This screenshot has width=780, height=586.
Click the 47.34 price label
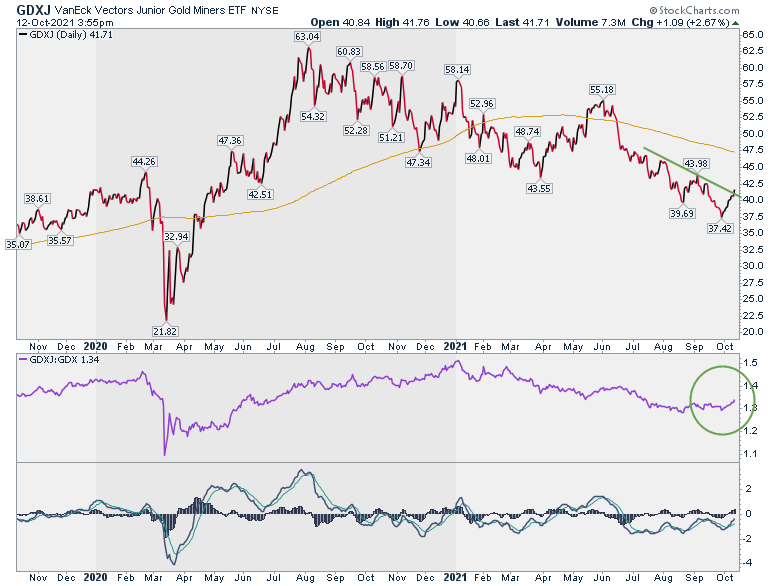[418, 162]
